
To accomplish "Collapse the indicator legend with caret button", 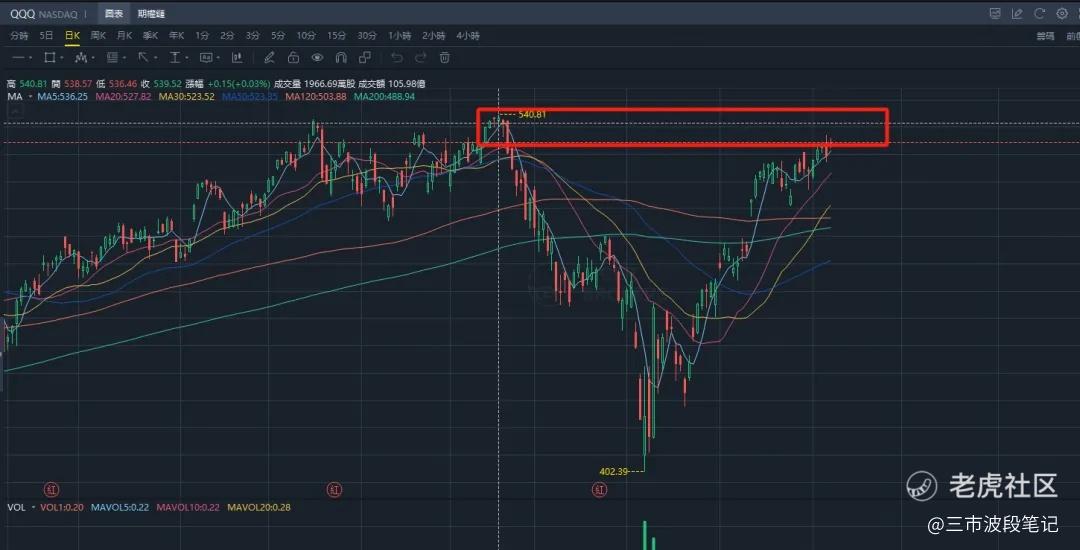I will coord(14,111).
